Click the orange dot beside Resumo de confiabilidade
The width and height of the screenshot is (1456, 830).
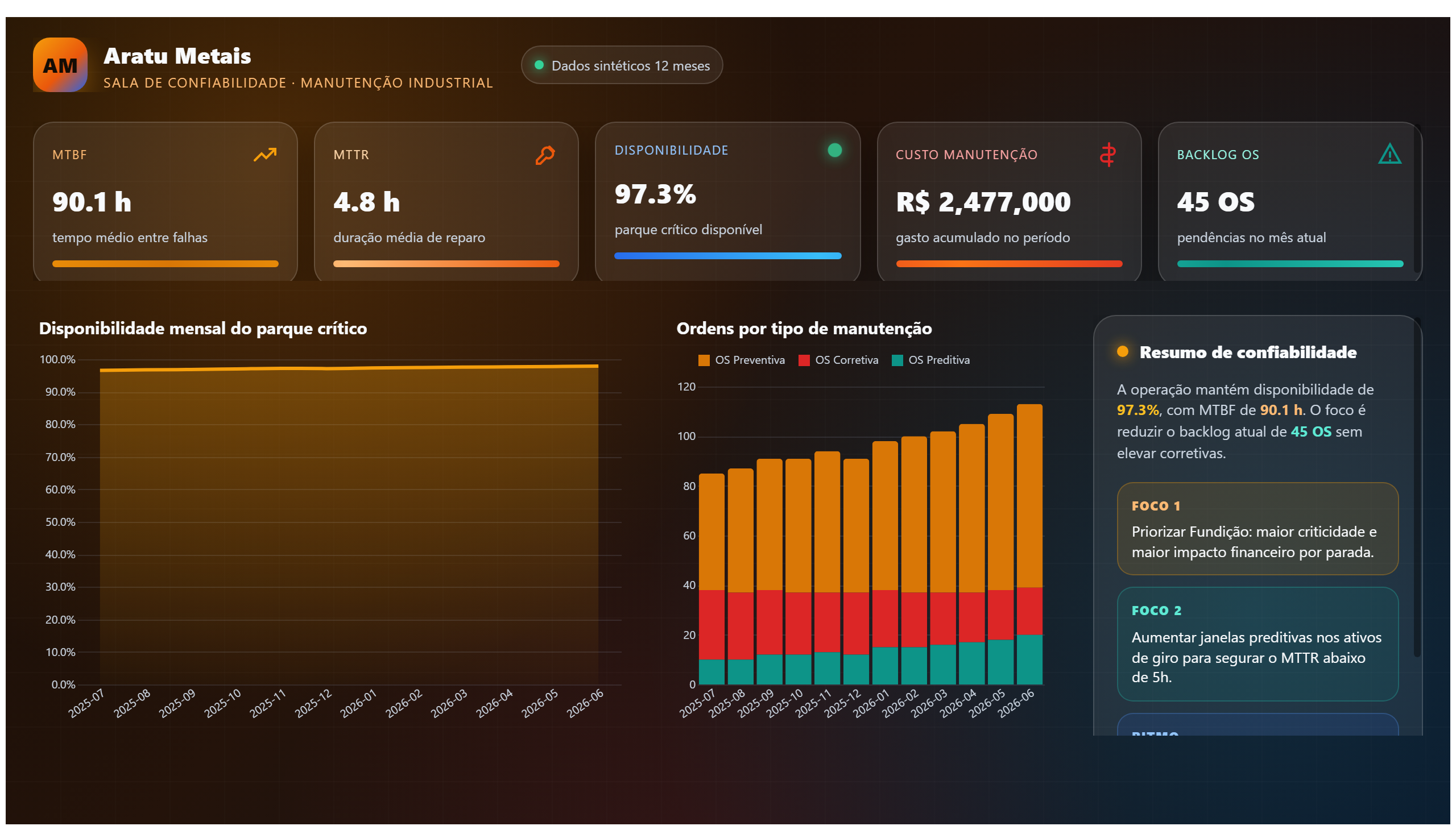tap(1122, 352)
